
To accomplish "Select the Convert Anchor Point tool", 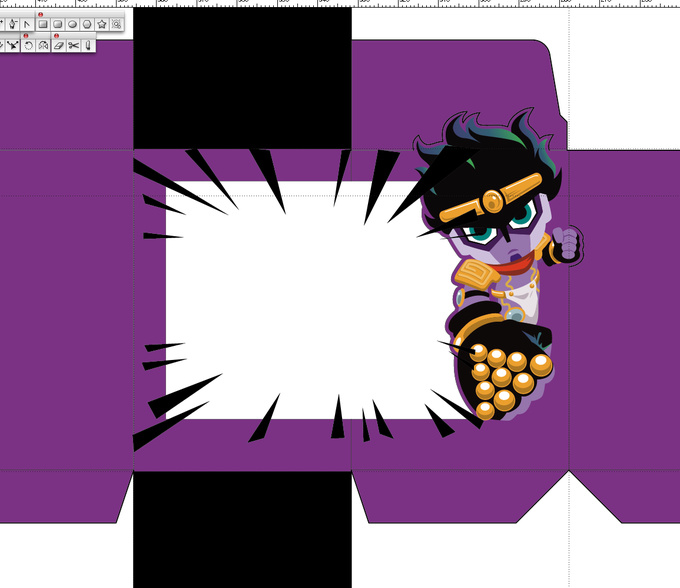I will (x=27, y=24).
